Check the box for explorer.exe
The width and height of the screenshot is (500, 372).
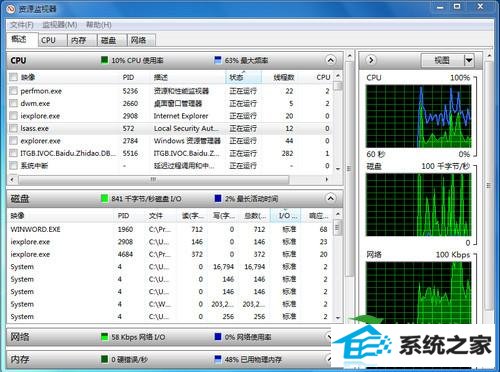(x=13, y=141)
